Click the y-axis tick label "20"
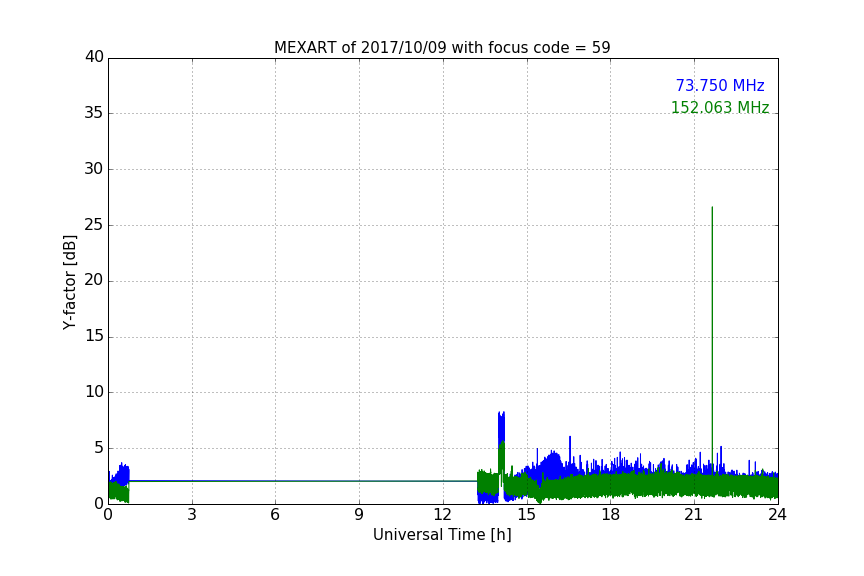864x576 pixels. coord(94,280)
